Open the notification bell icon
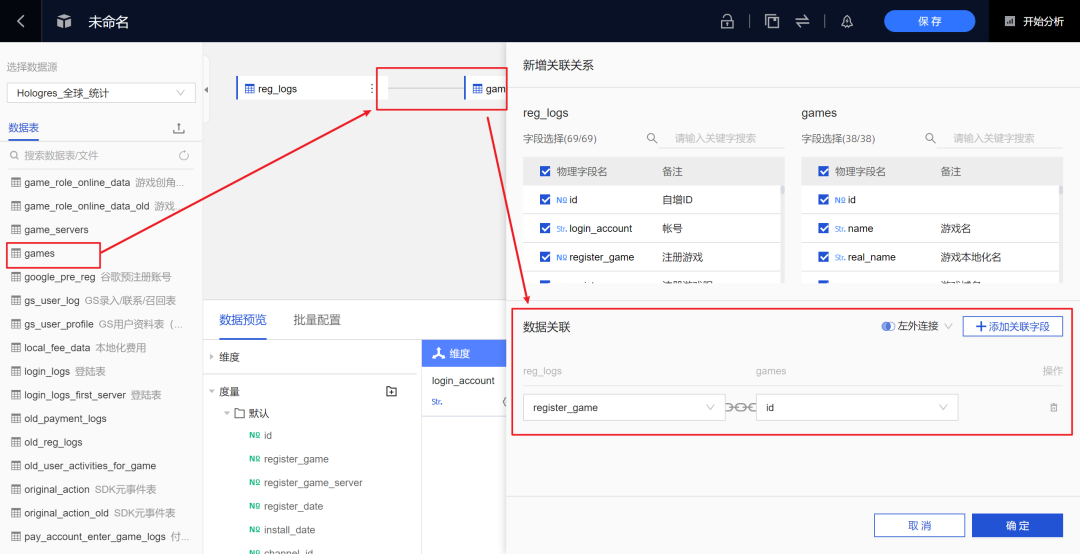Screen dimensions: 1080x554 pos(847,21)
